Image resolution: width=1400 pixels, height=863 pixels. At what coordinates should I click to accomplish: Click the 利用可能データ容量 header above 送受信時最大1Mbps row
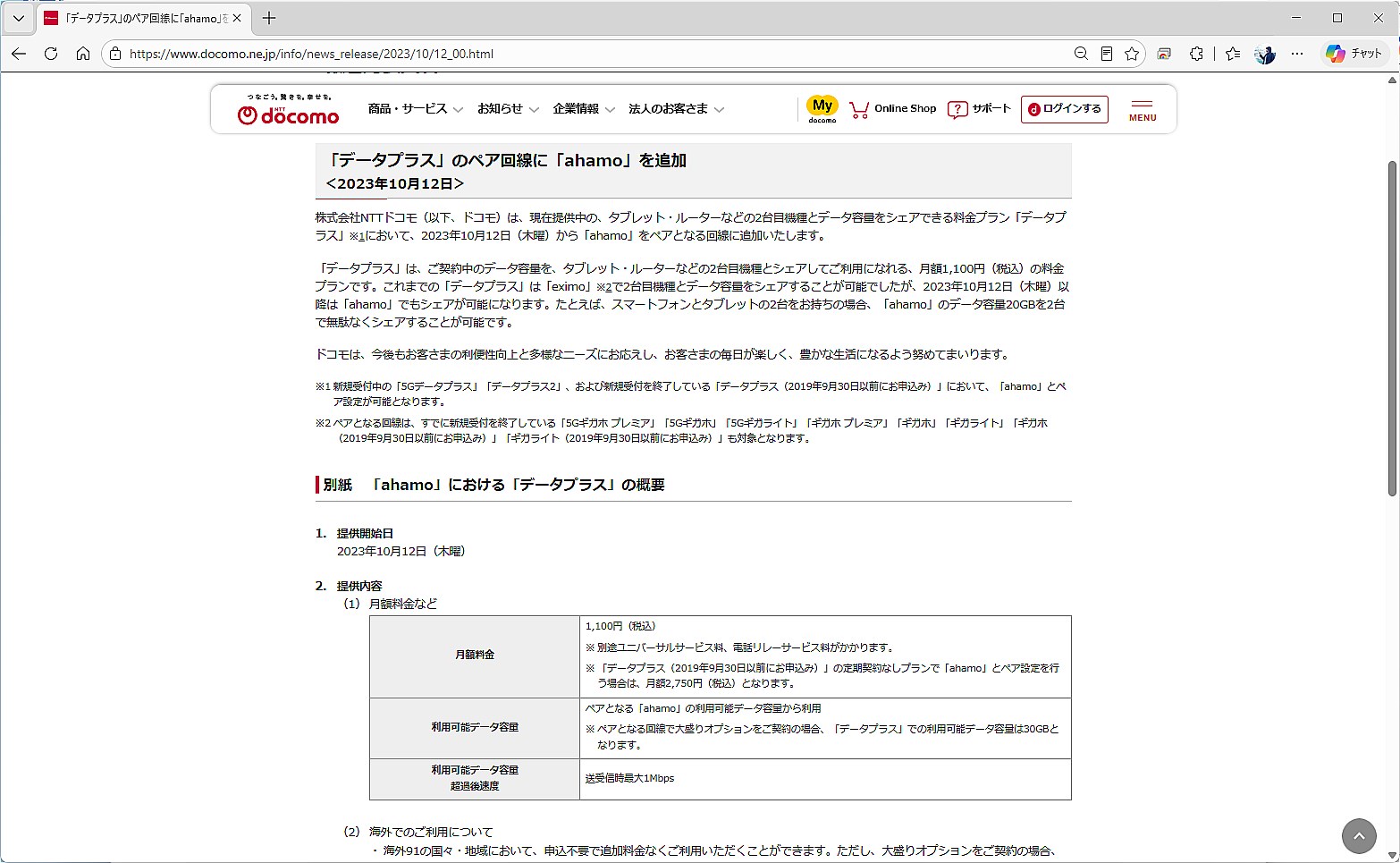(x=475, y=727)
